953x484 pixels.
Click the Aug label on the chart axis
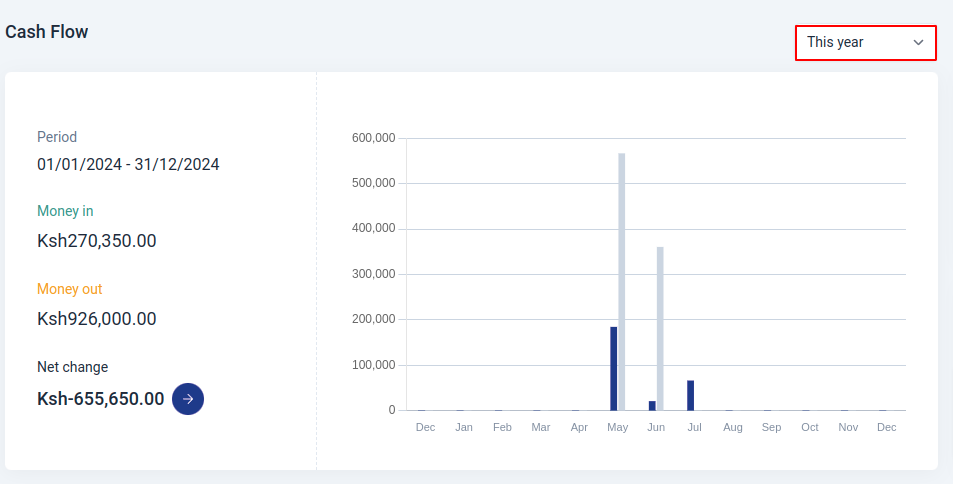733,427
